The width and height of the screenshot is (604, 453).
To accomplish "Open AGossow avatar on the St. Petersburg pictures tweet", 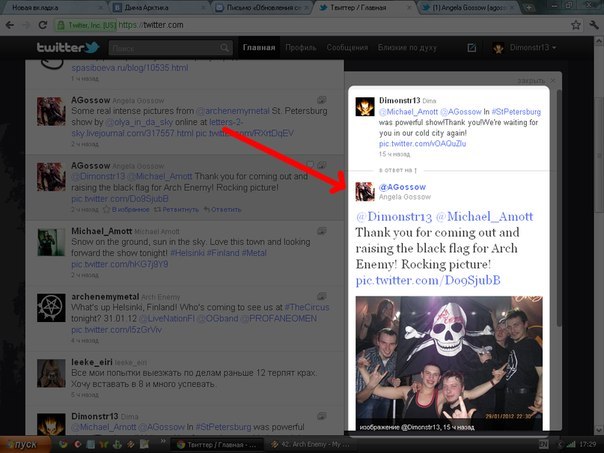I will point(51,111).
